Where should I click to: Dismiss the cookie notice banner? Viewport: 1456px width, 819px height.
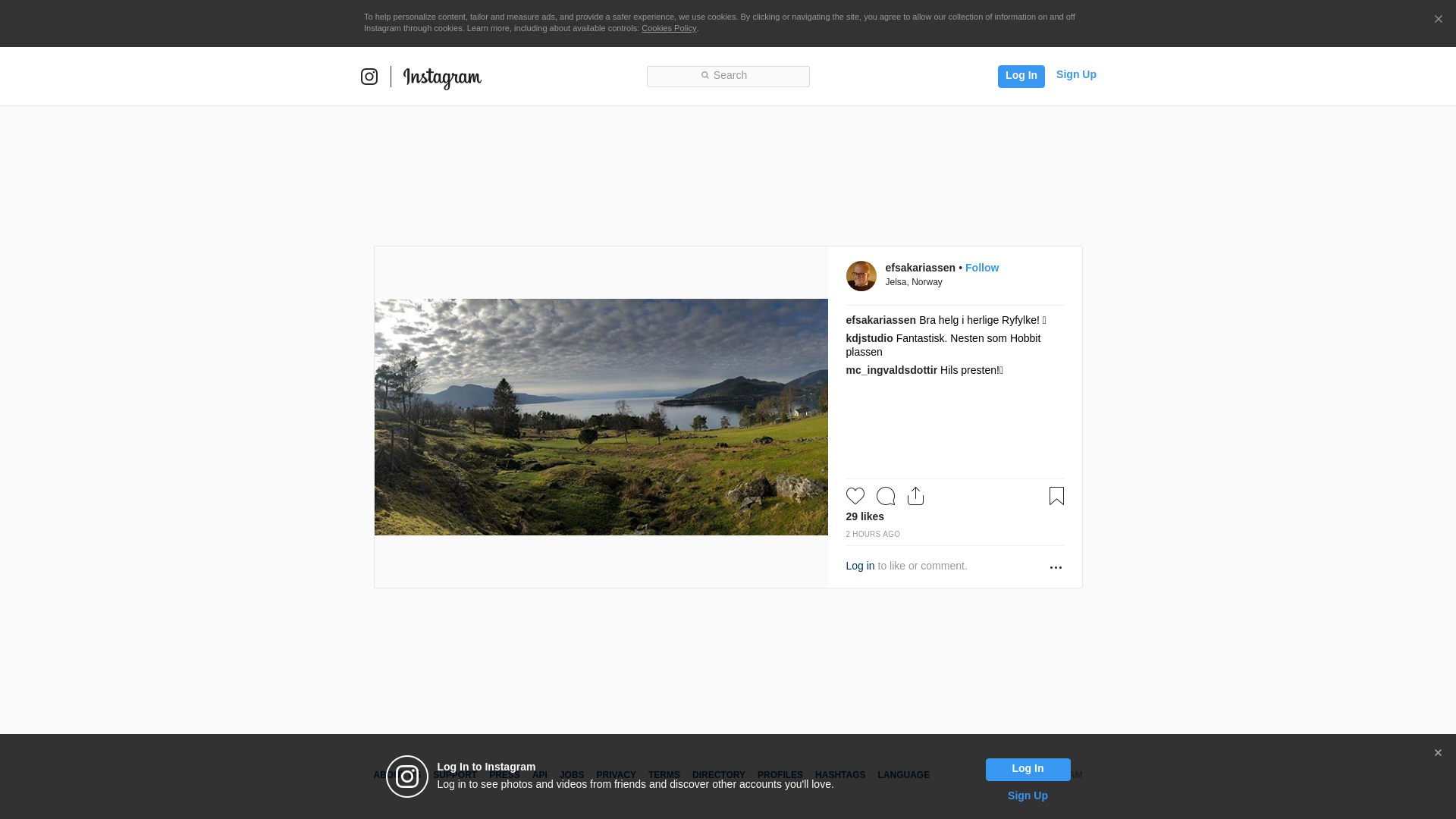click(1438, 20)
